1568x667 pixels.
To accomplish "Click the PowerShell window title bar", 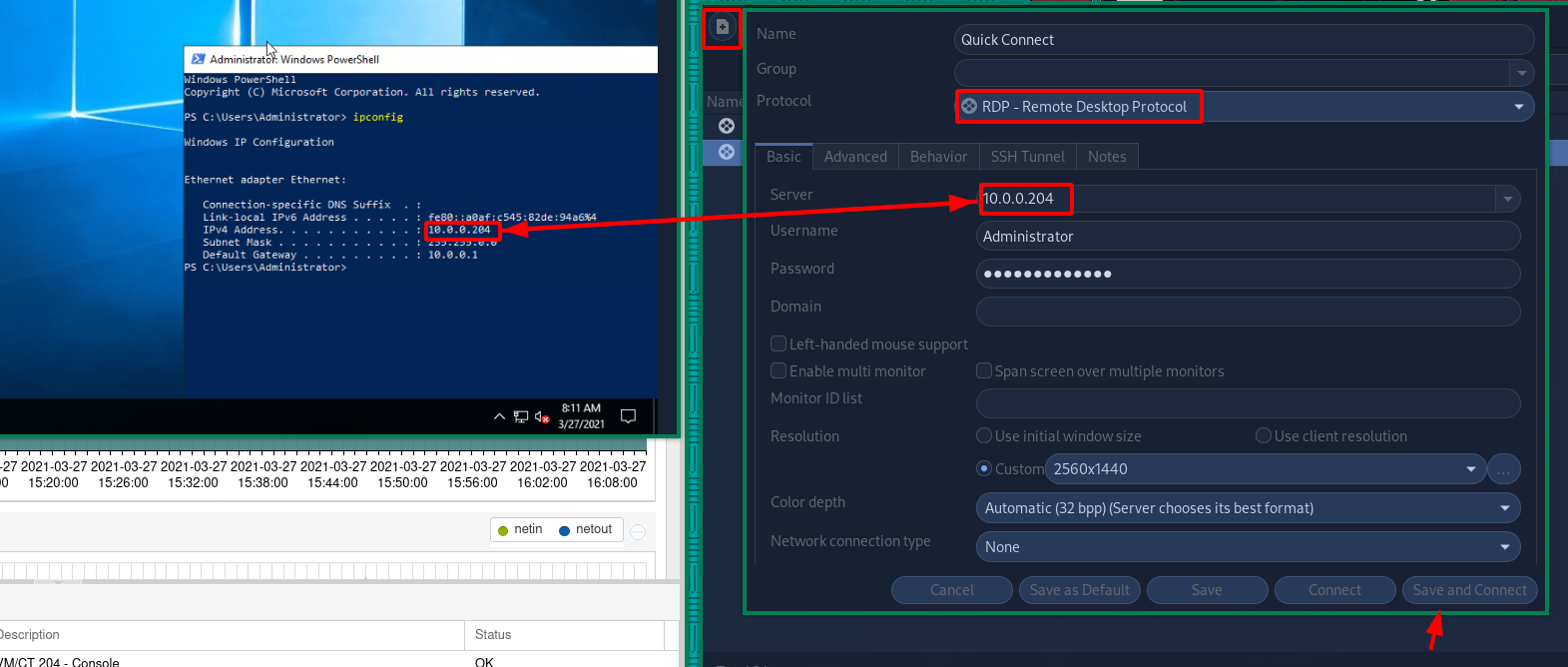I will pyautogui.click(x=420, y=59).
